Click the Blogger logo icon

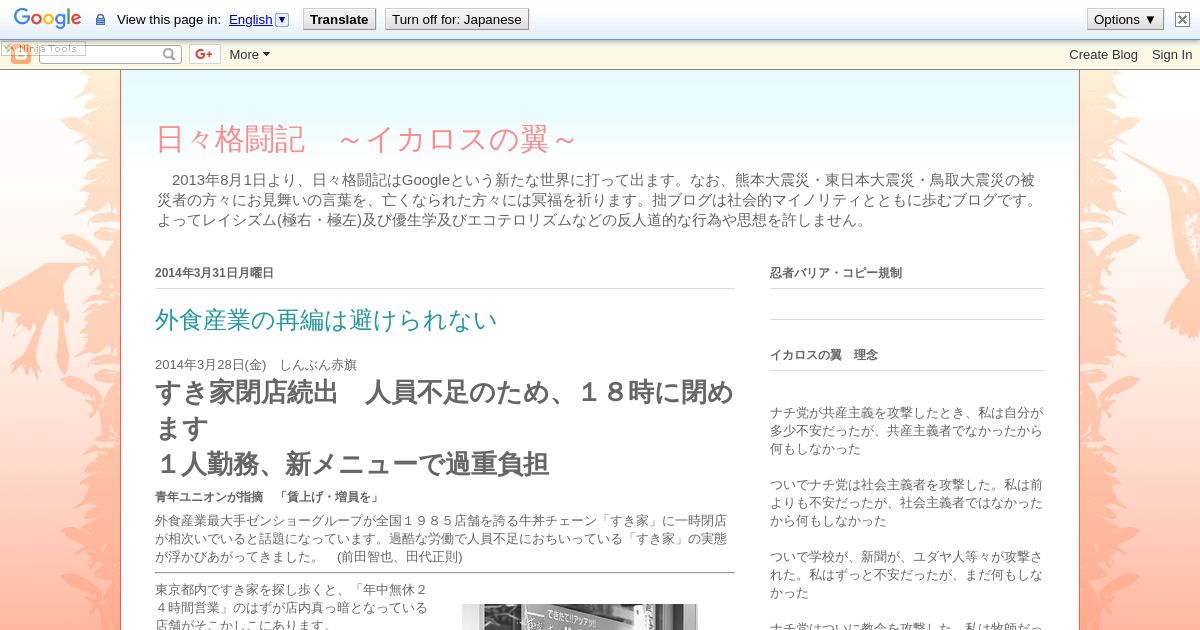click(x=21, y=55)
